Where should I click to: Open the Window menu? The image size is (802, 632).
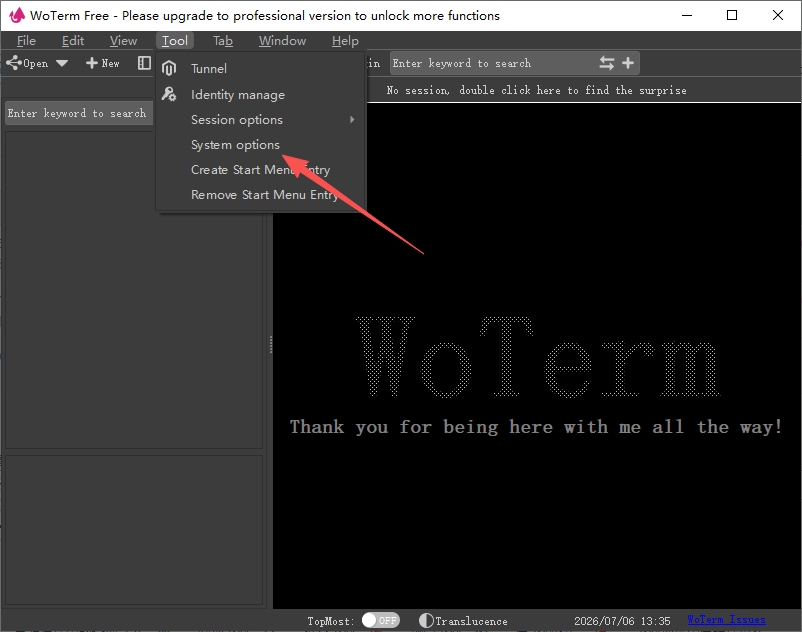pos(282,41)
